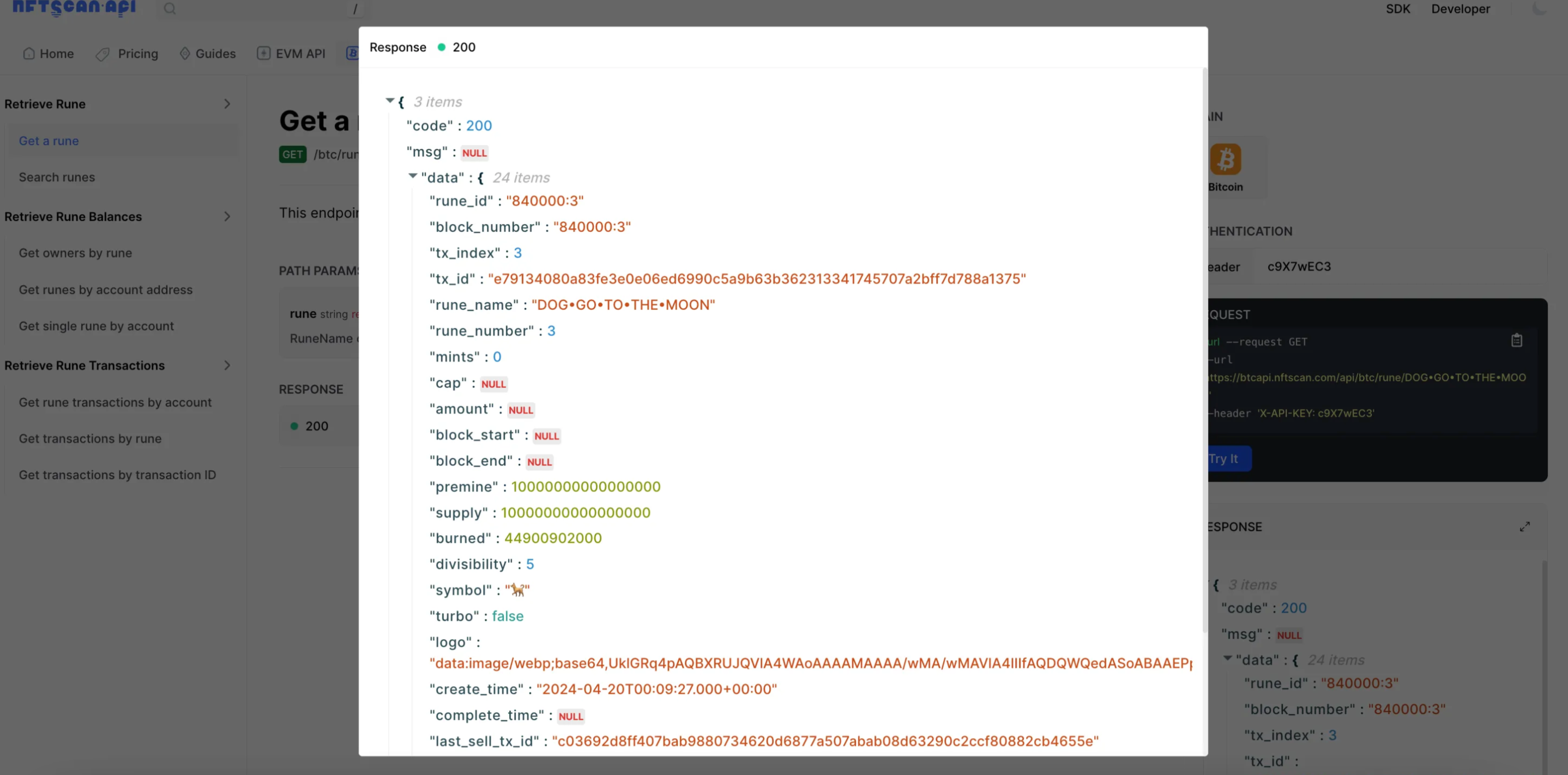This screenshot has height=775, width=1568.
Task: Click the Home house icon
Action: coord(28,53)
